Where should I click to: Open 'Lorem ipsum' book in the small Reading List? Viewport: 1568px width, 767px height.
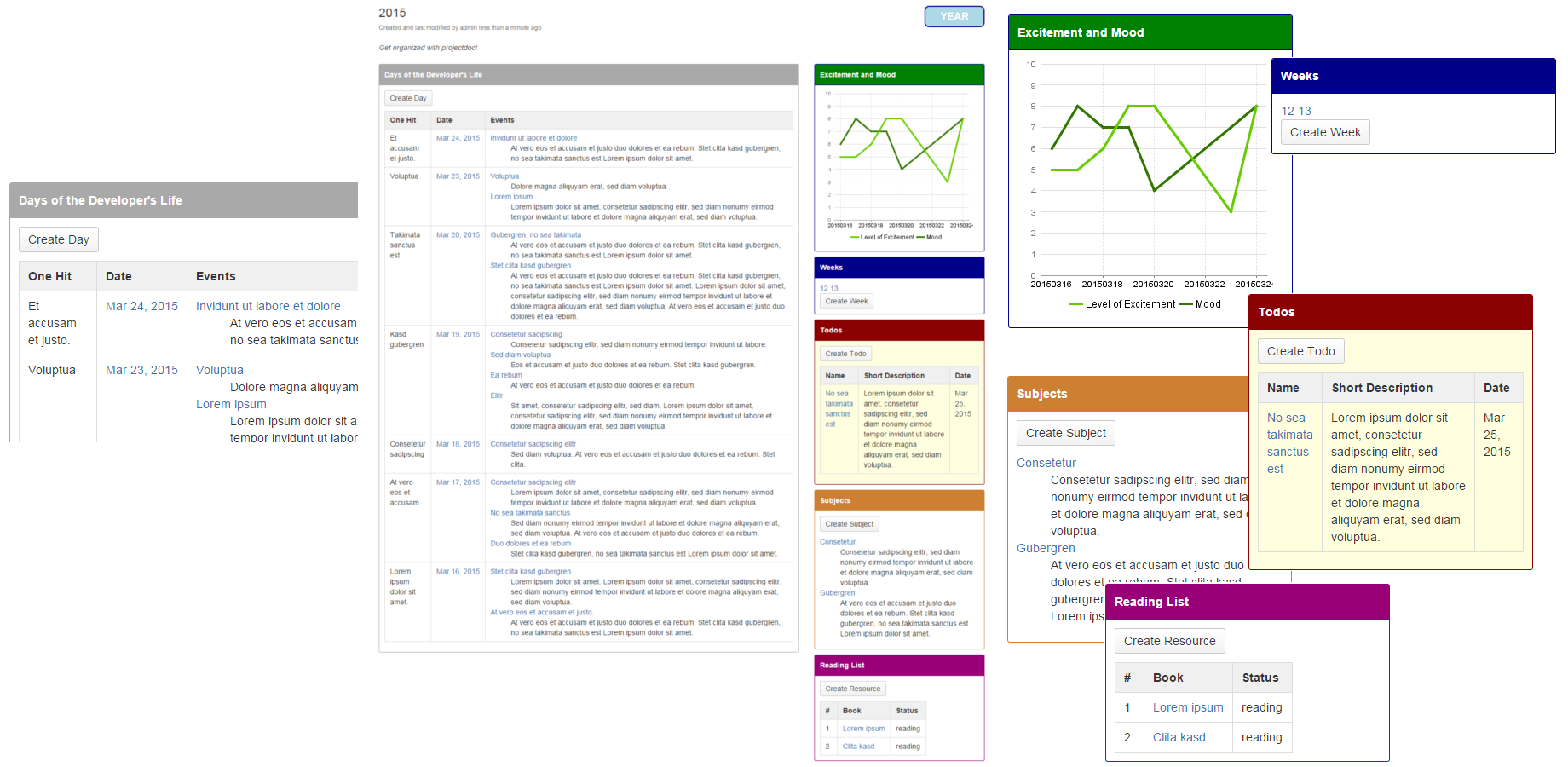[x=864, y=729]
